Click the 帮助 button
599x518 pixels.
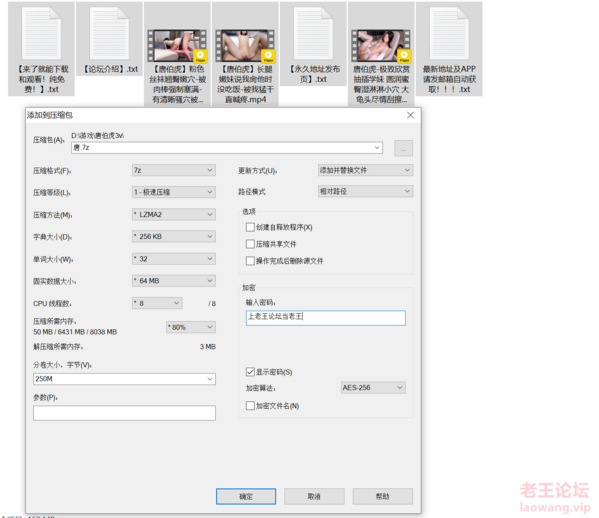(382, 496)
